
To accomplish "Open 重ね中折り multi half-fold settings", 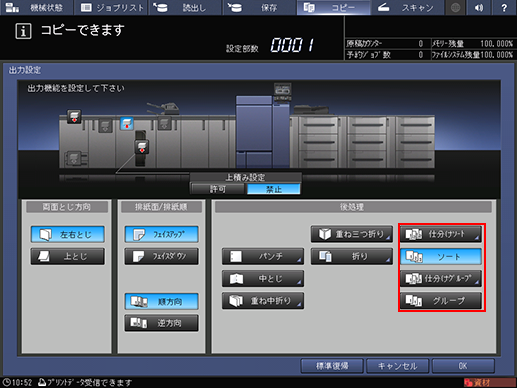I will click(x=263, y=301).
